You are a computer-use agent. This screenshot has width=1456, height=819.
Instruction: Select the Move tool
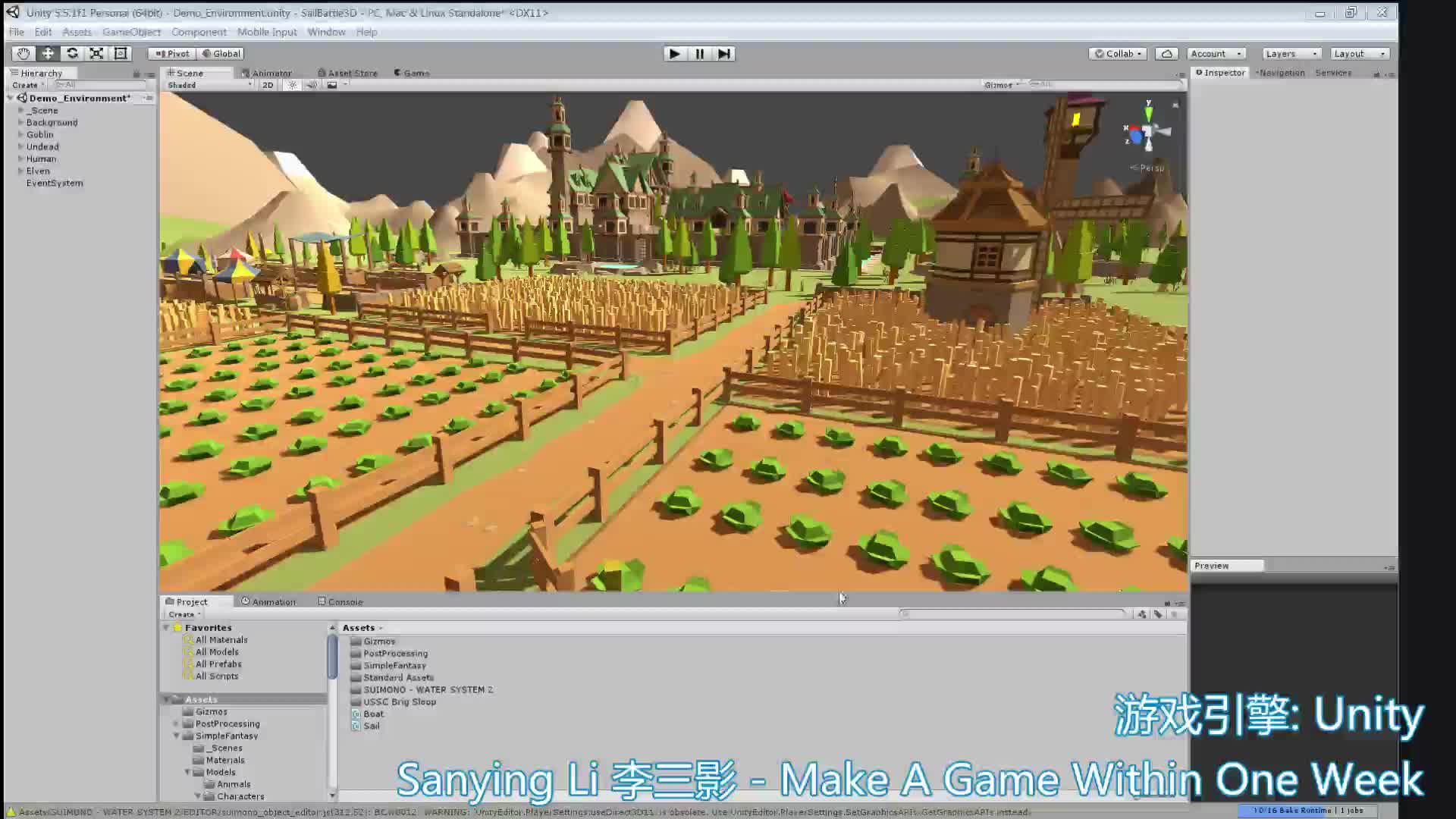click(x=48, y=53)
